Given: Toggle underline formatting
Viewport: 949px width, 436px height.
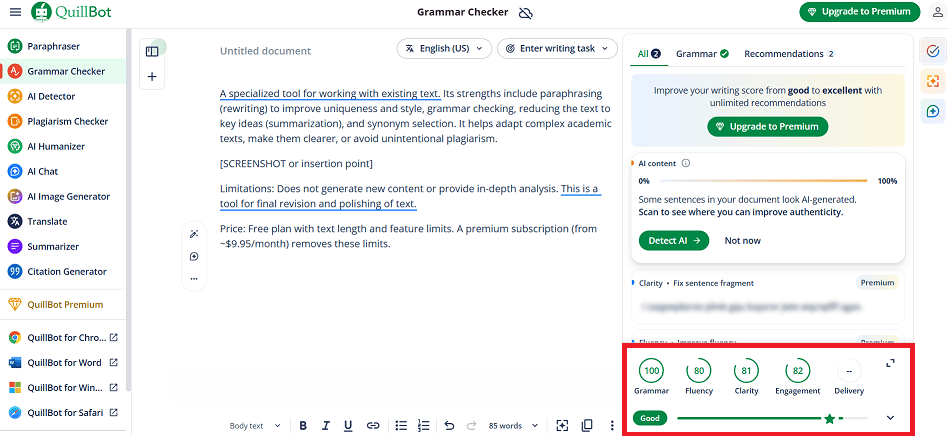Looking at the screenshot, I should point(348,426).
